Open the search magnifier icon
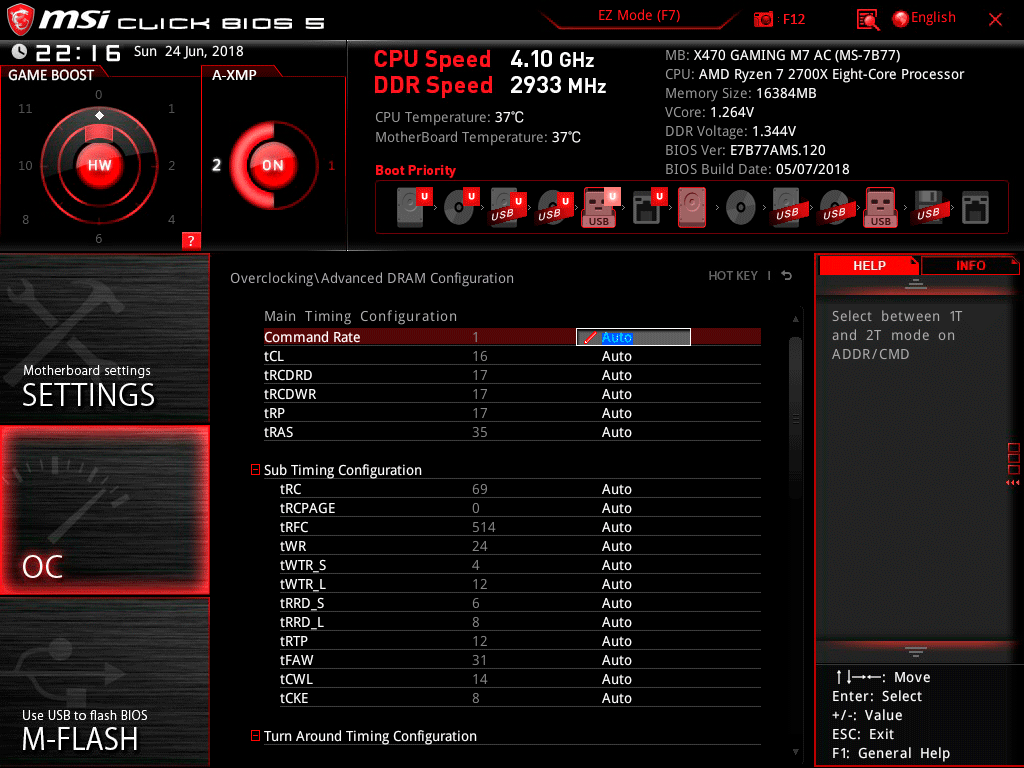This screenshot has width=1024, height=768. coord(867,20)
